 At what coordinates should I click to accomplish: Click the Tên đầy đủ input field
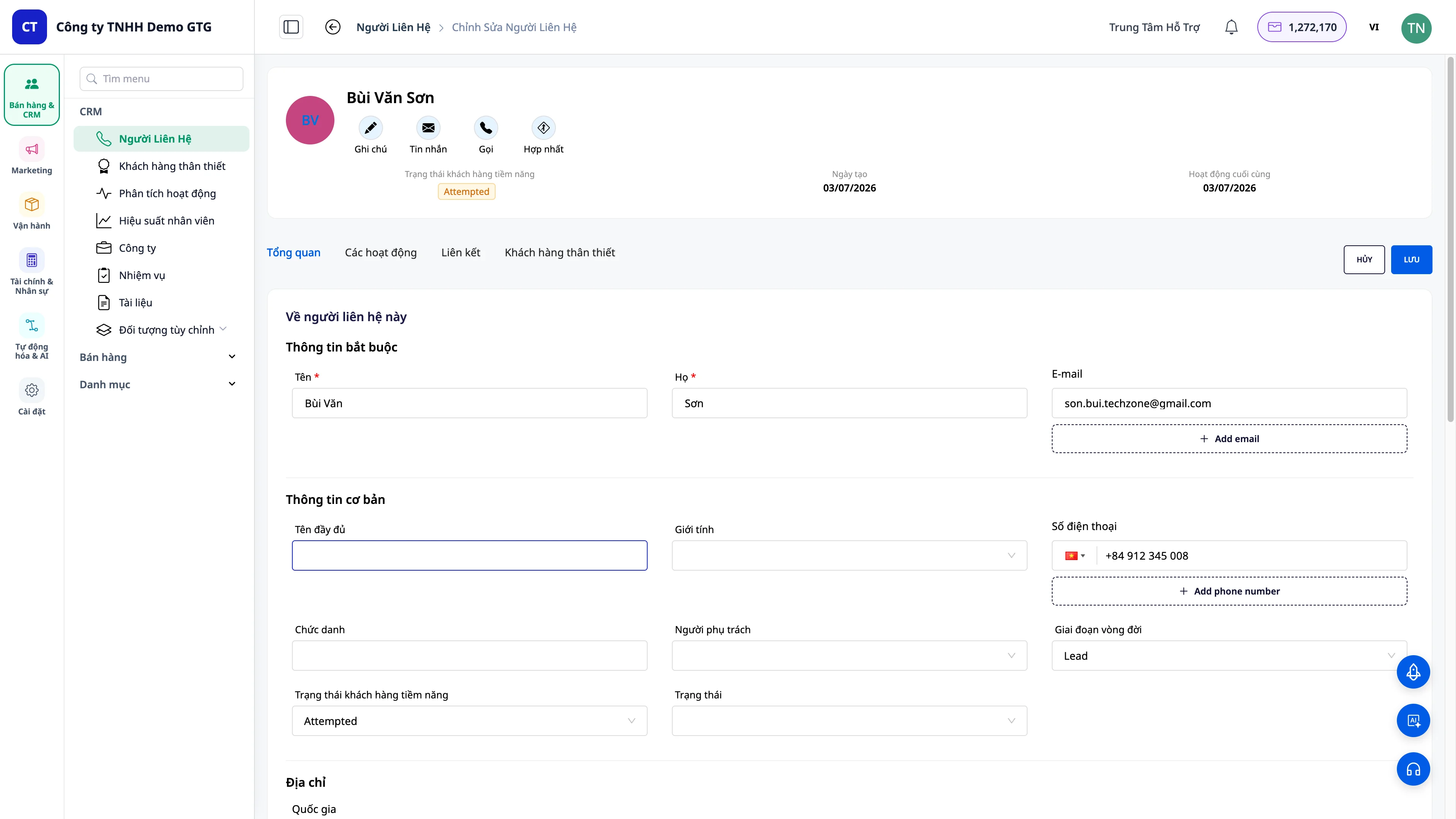click(469, 555)
